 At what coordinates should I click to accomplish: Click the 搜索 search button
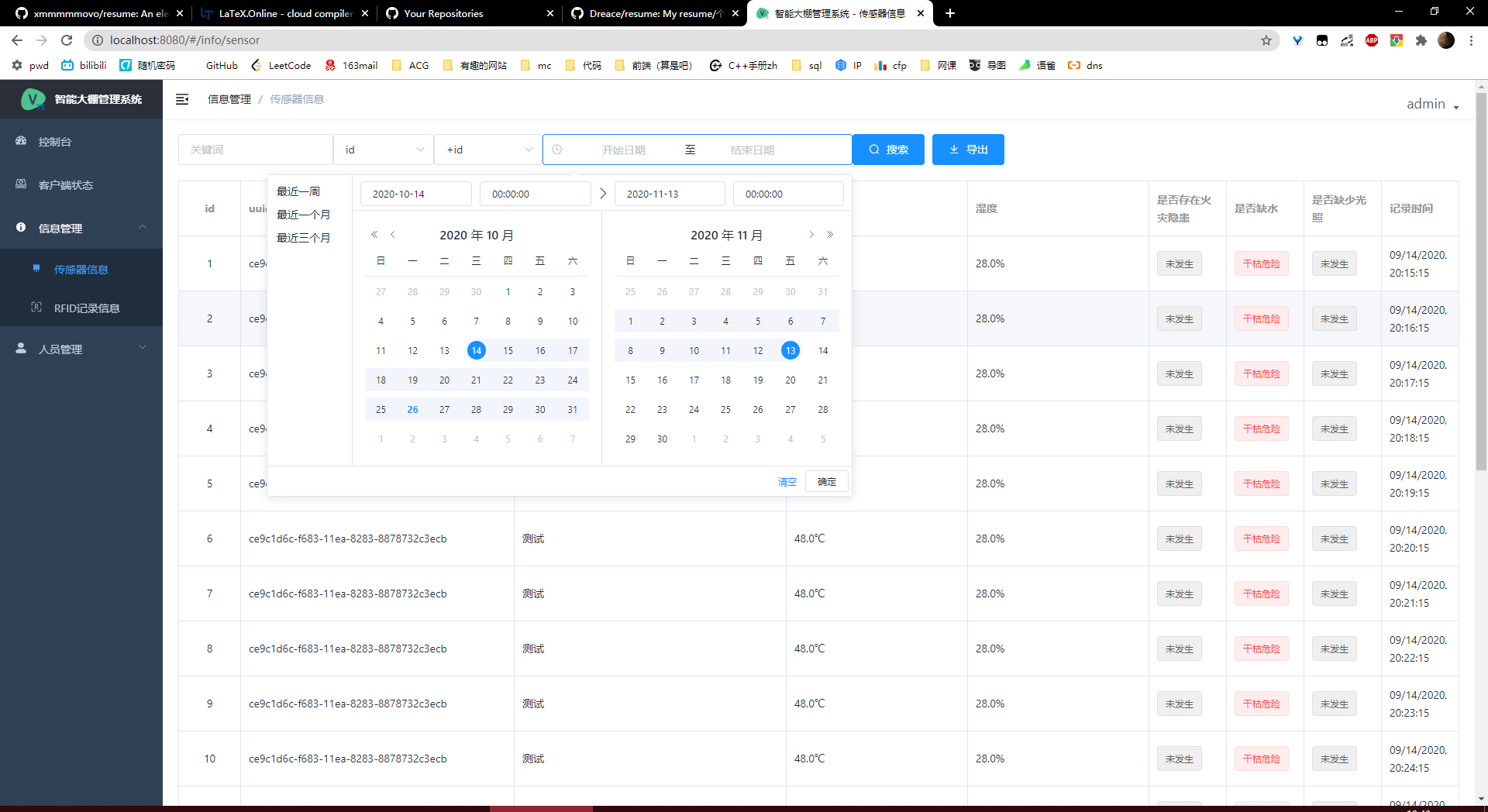888,150
